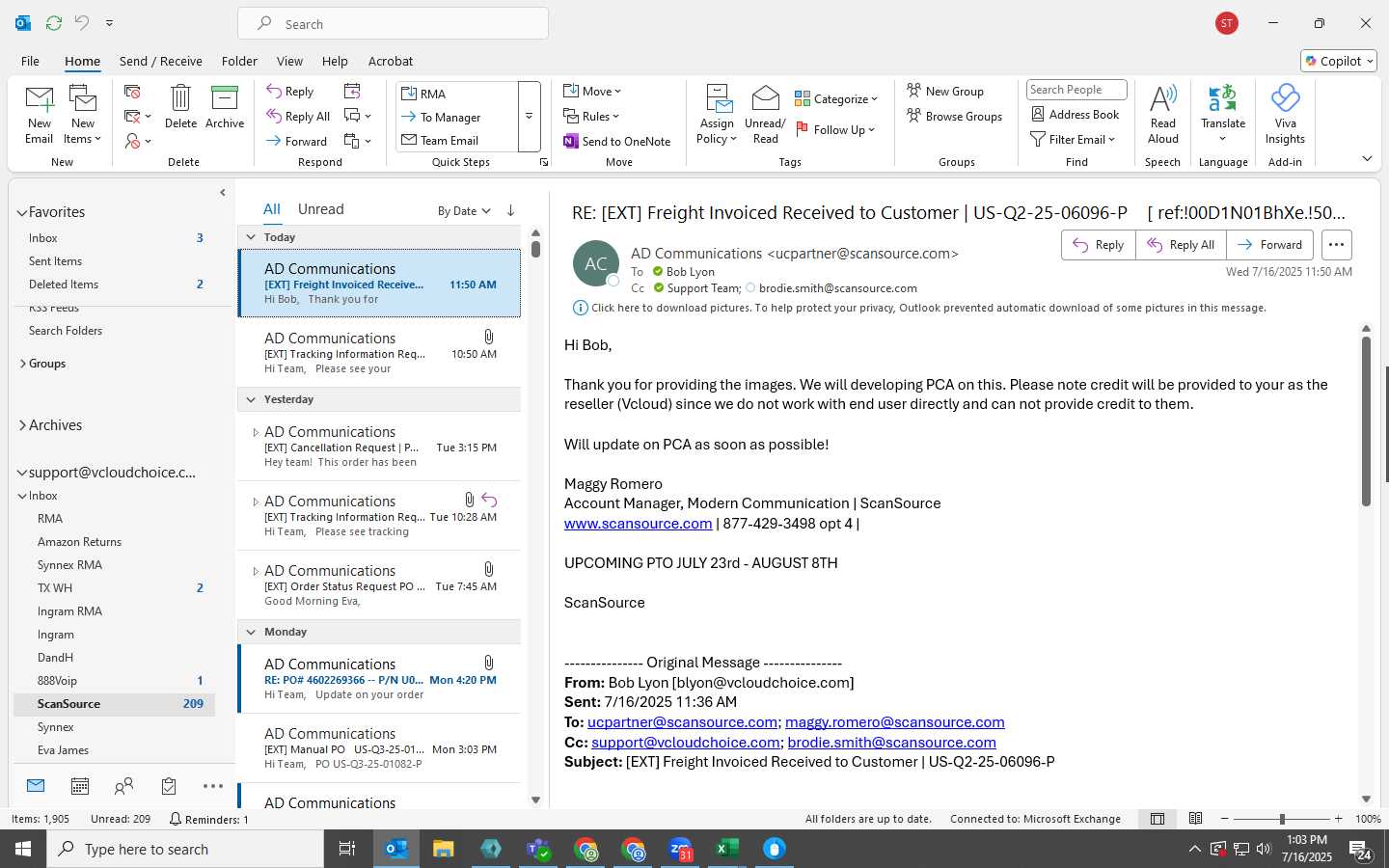1389x868 pixels.
Task: Start Read Aloud
Action: coord(1162,115)
